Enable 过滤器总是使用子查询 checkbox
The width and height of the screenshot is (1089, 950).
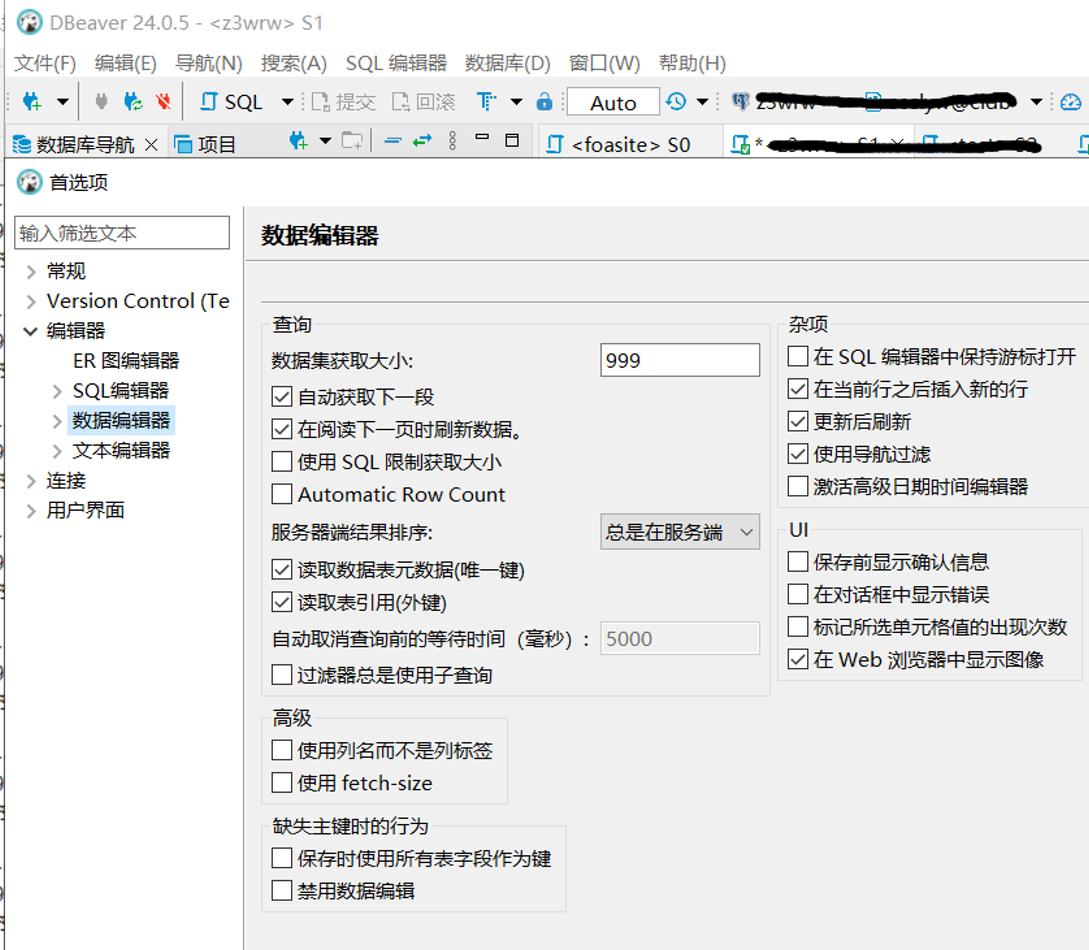click(281, 675)
